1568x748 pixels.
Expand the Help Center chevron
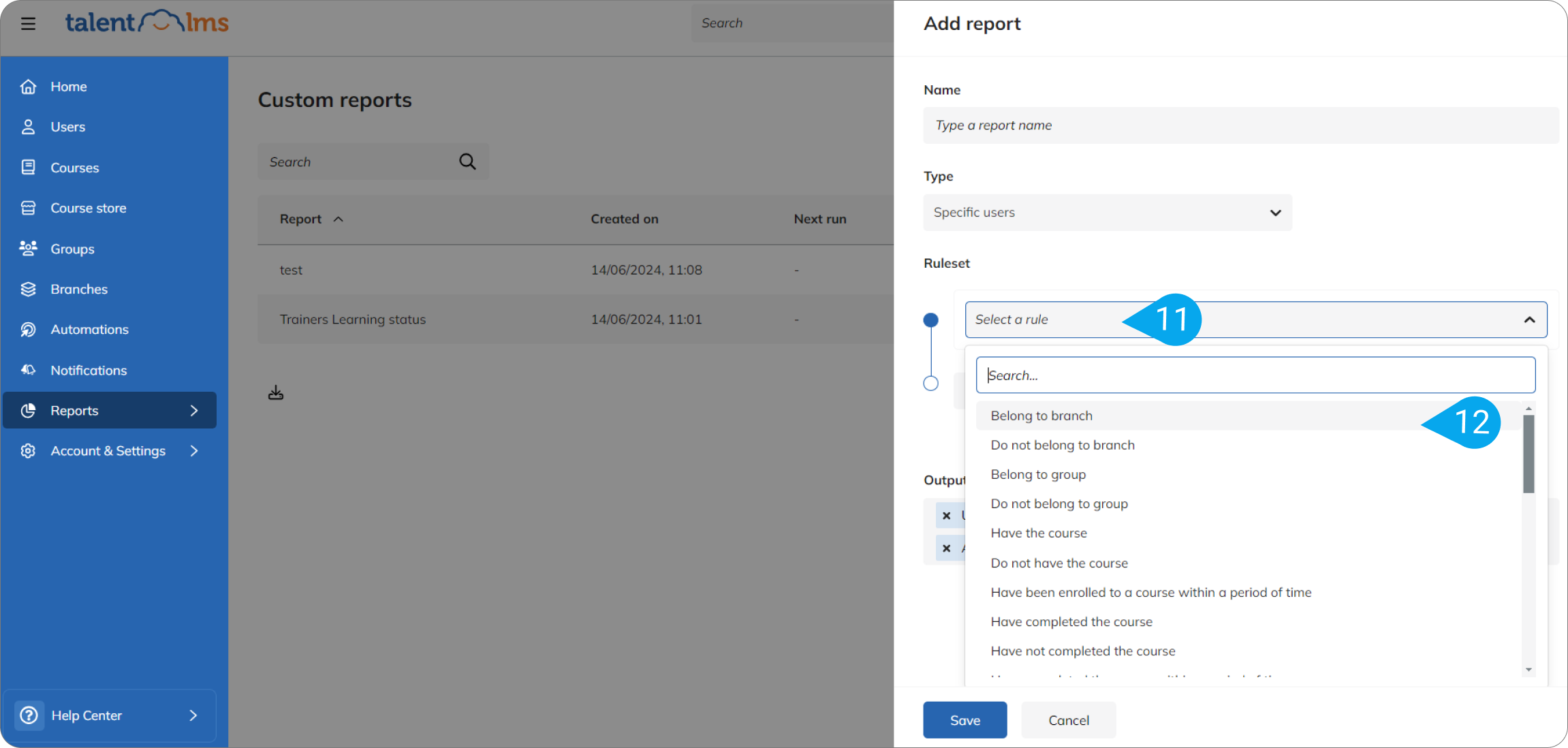pos(193,715)
